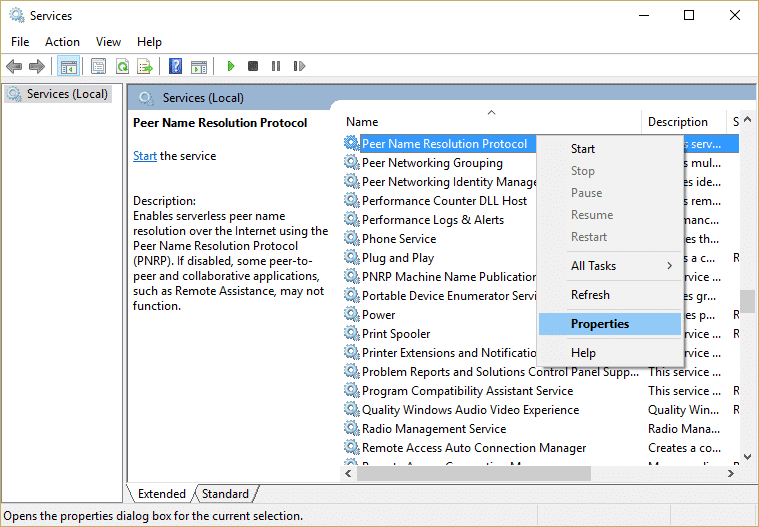The height and width of the screenshot is (527, 759).
Task: Click gear icon beside Print Spooler
Action: [351, 333]
